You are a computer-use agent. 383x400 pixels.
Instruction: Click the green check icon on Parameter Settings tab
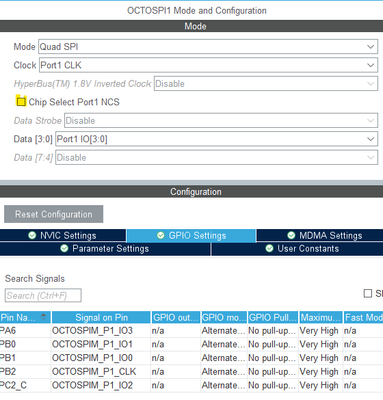point(64,249)
